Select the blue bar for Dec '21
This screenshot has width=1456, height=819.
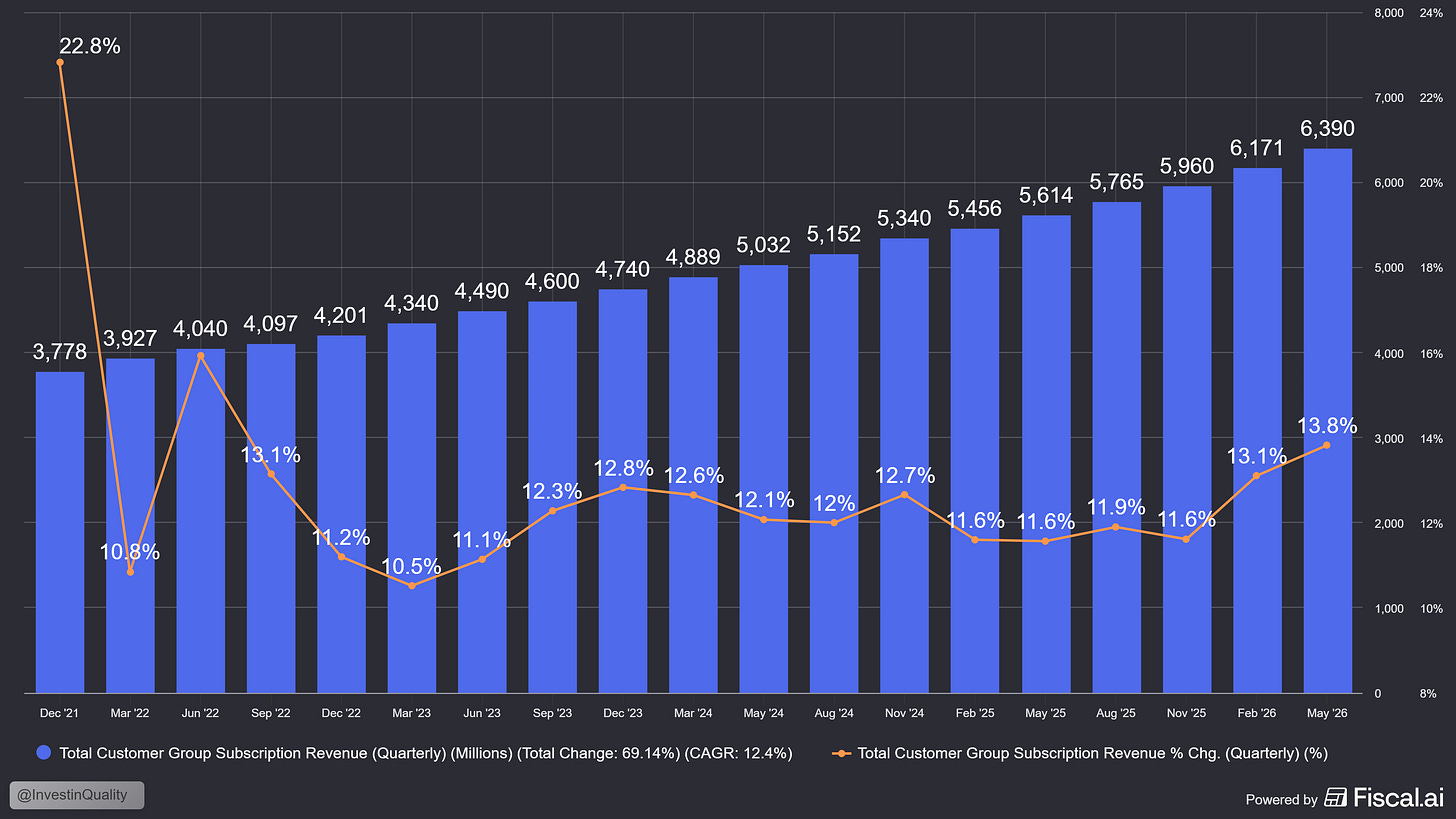[x=60, y=532]
